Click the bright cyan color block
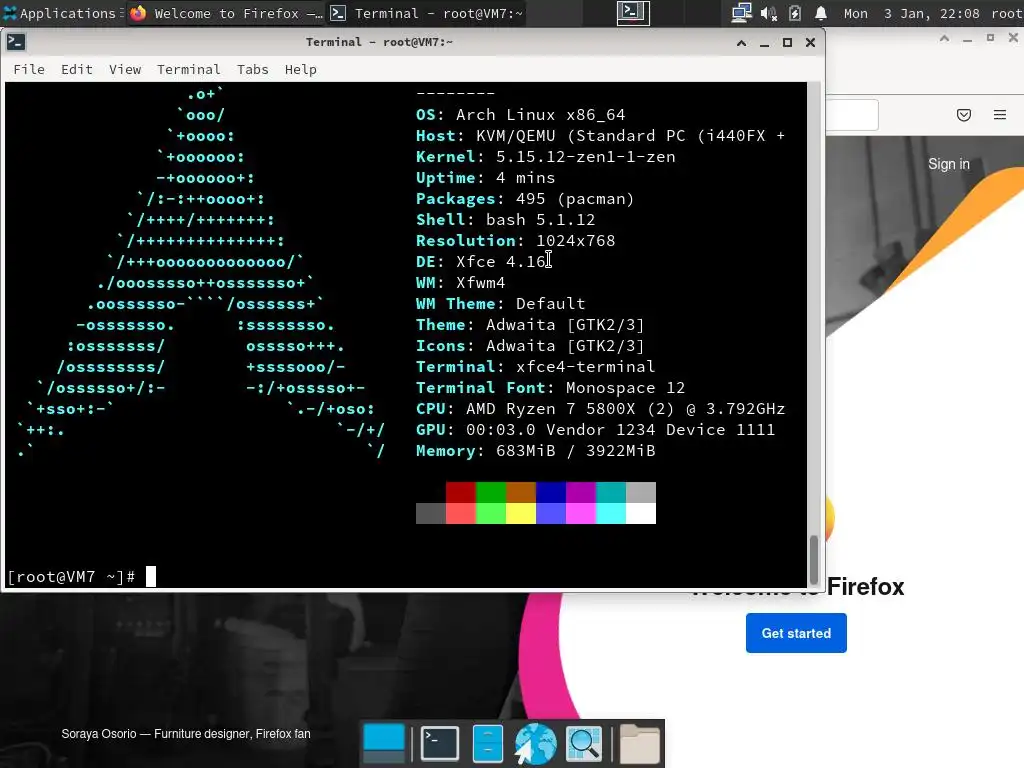The height and width of the screenshot is (768, 1024). click(611, 513)
